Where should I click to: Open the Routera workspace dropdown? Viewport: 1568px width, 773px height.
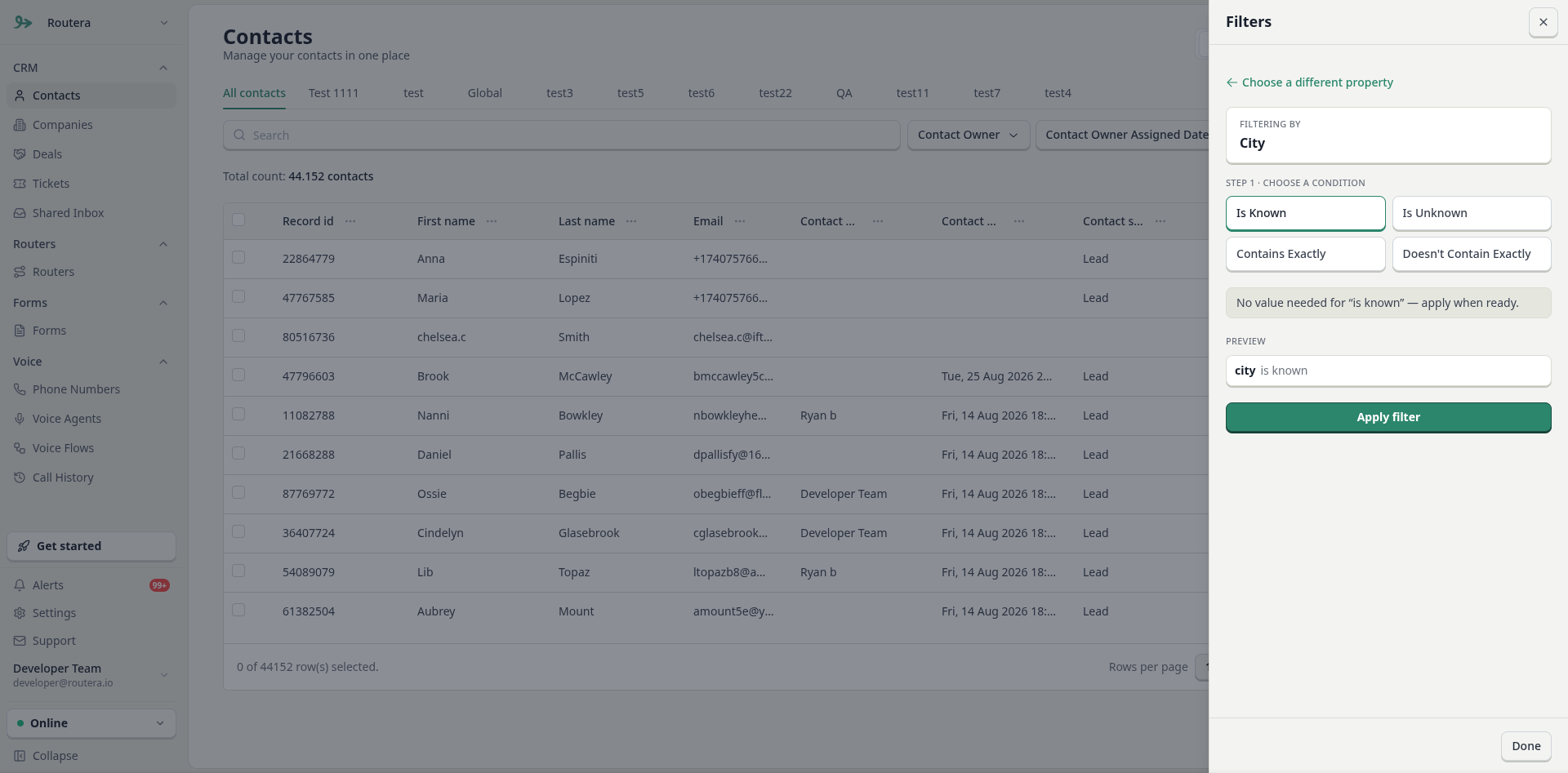(x=91, y=23)
